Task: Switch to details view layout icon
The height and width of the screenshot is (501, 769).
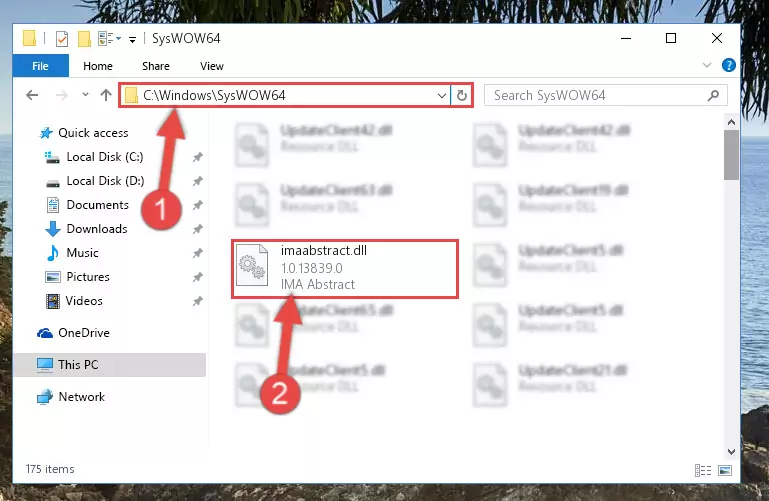Action: (703, 471)
